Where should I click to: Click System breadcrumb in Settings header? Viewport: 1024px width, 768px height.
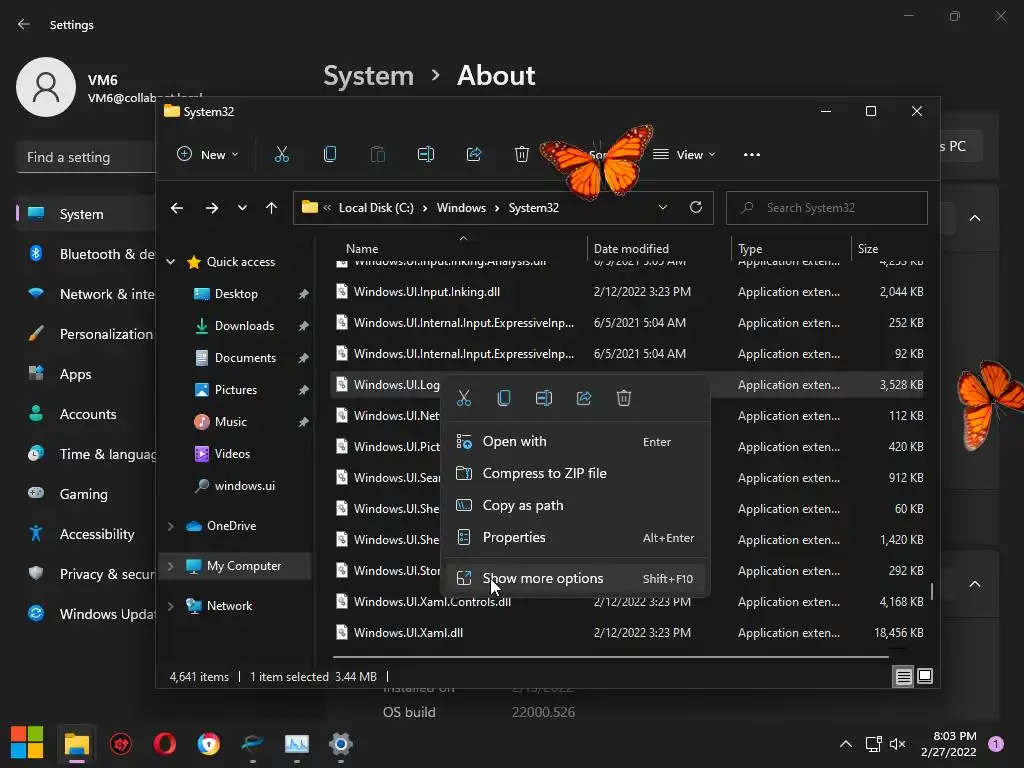[x=368, y=76]
